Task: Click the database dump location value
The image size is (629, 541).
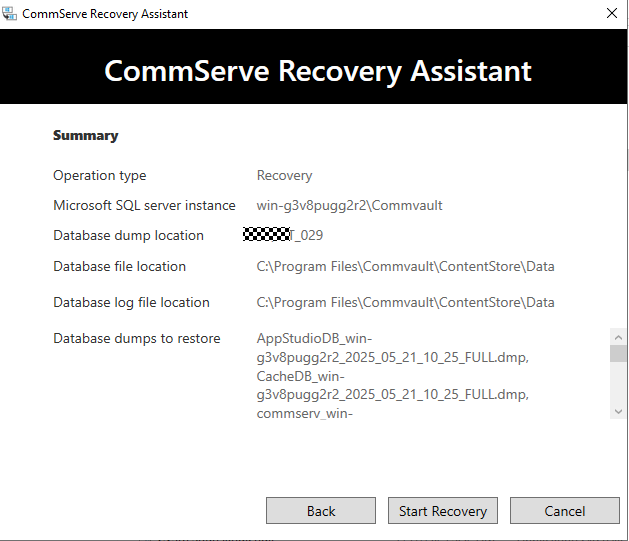Action: tap(290, 236)
